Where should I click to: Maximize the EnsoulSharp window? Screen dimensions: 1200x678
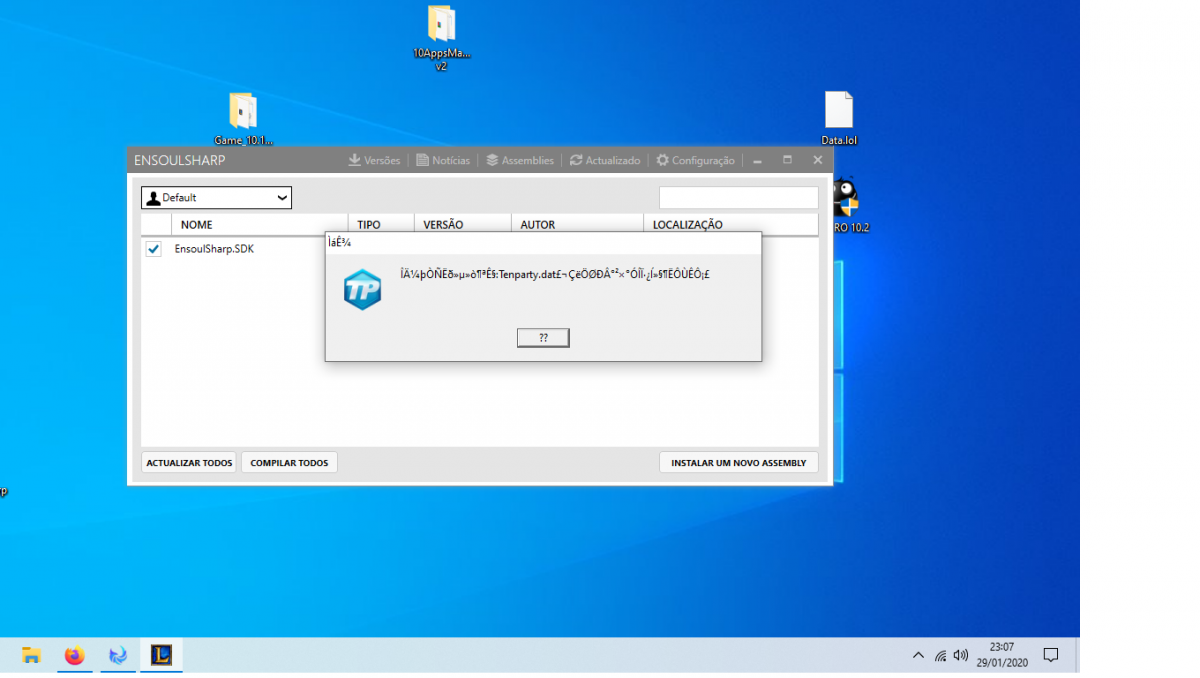pyautogui.click(x=787, y=160)
